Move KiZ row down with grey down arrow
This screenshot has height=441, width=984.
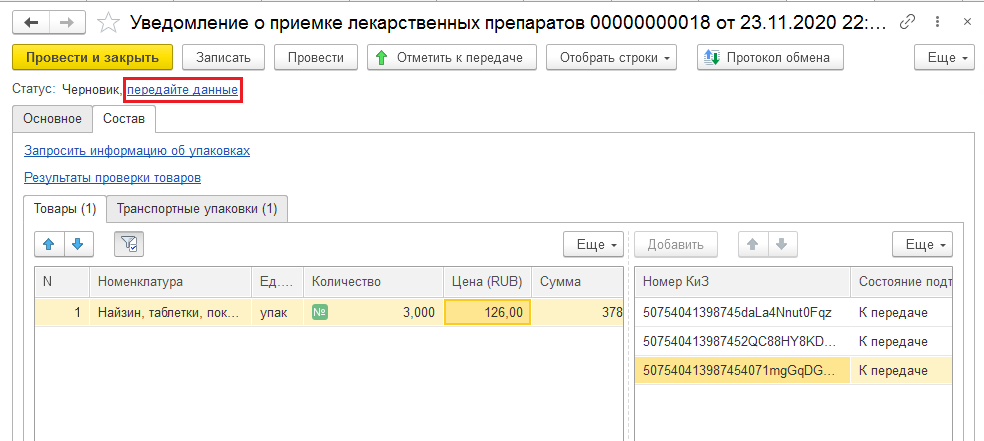[x=782, y=245]
